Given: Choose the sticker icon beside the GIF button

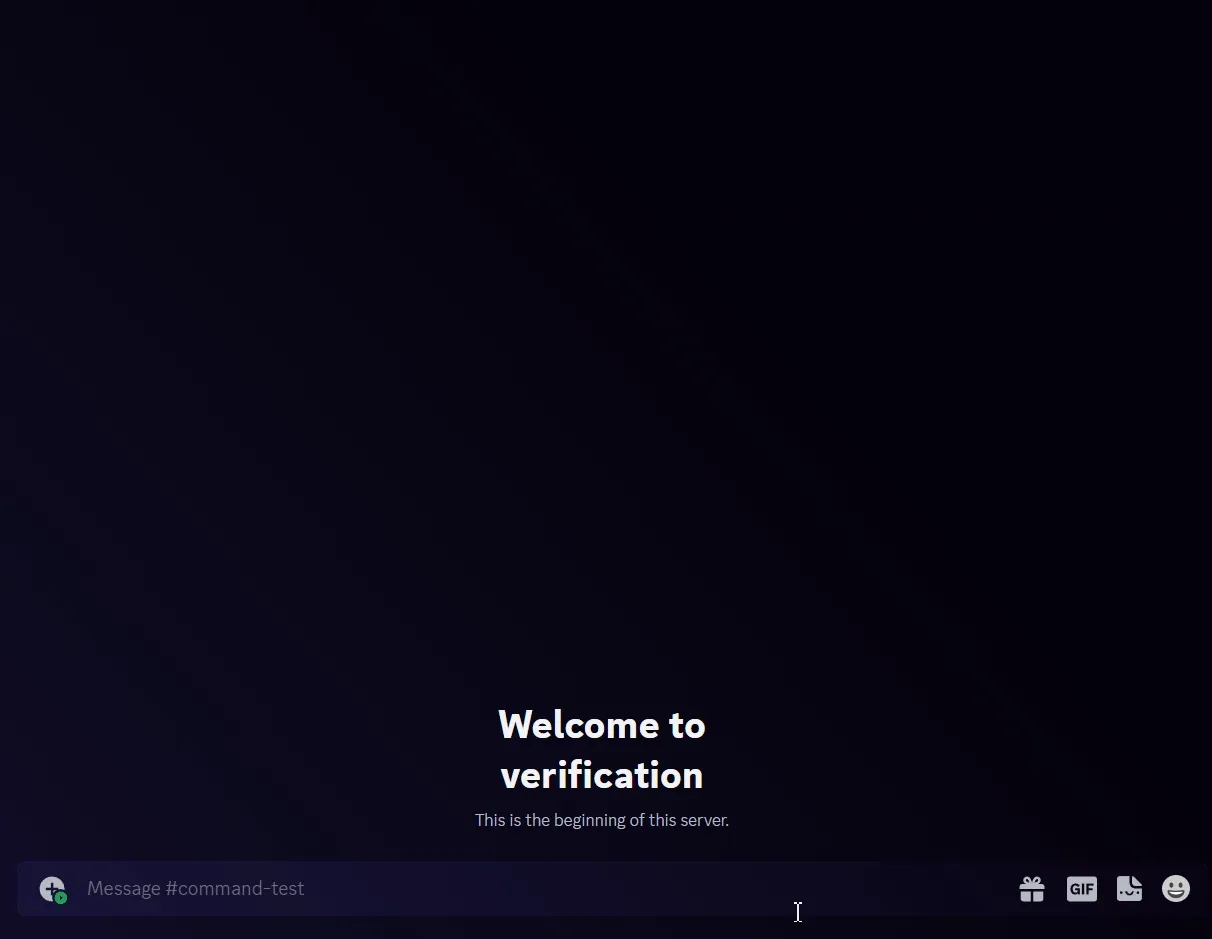Looking at the screenshot, I should (1129, 889).
